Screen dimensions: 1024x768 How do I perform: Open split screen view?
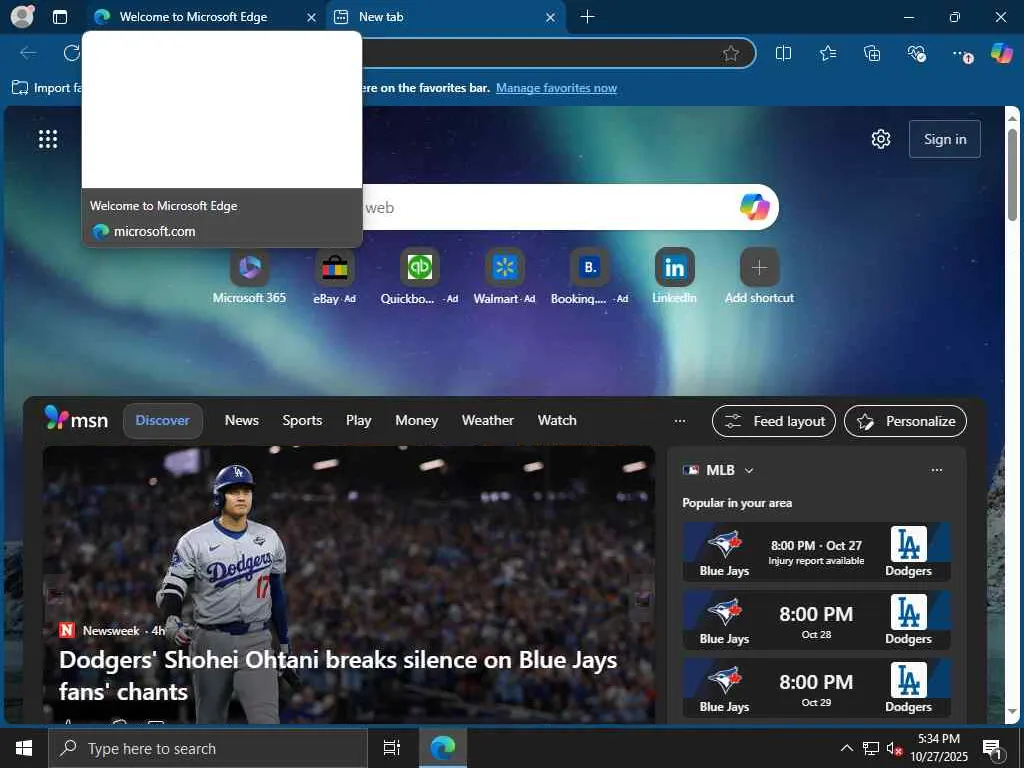point(783,54)
